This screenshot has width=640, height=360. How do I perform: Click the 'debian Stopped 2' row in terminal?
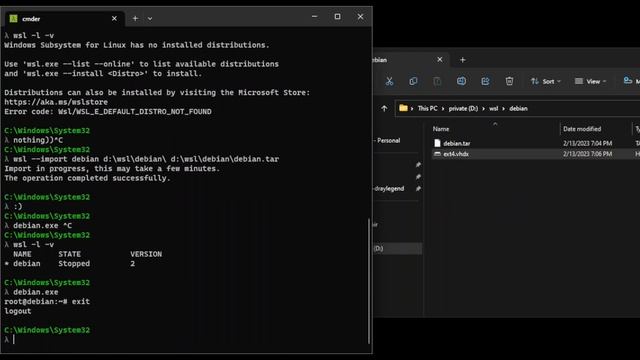click(70, 264)
